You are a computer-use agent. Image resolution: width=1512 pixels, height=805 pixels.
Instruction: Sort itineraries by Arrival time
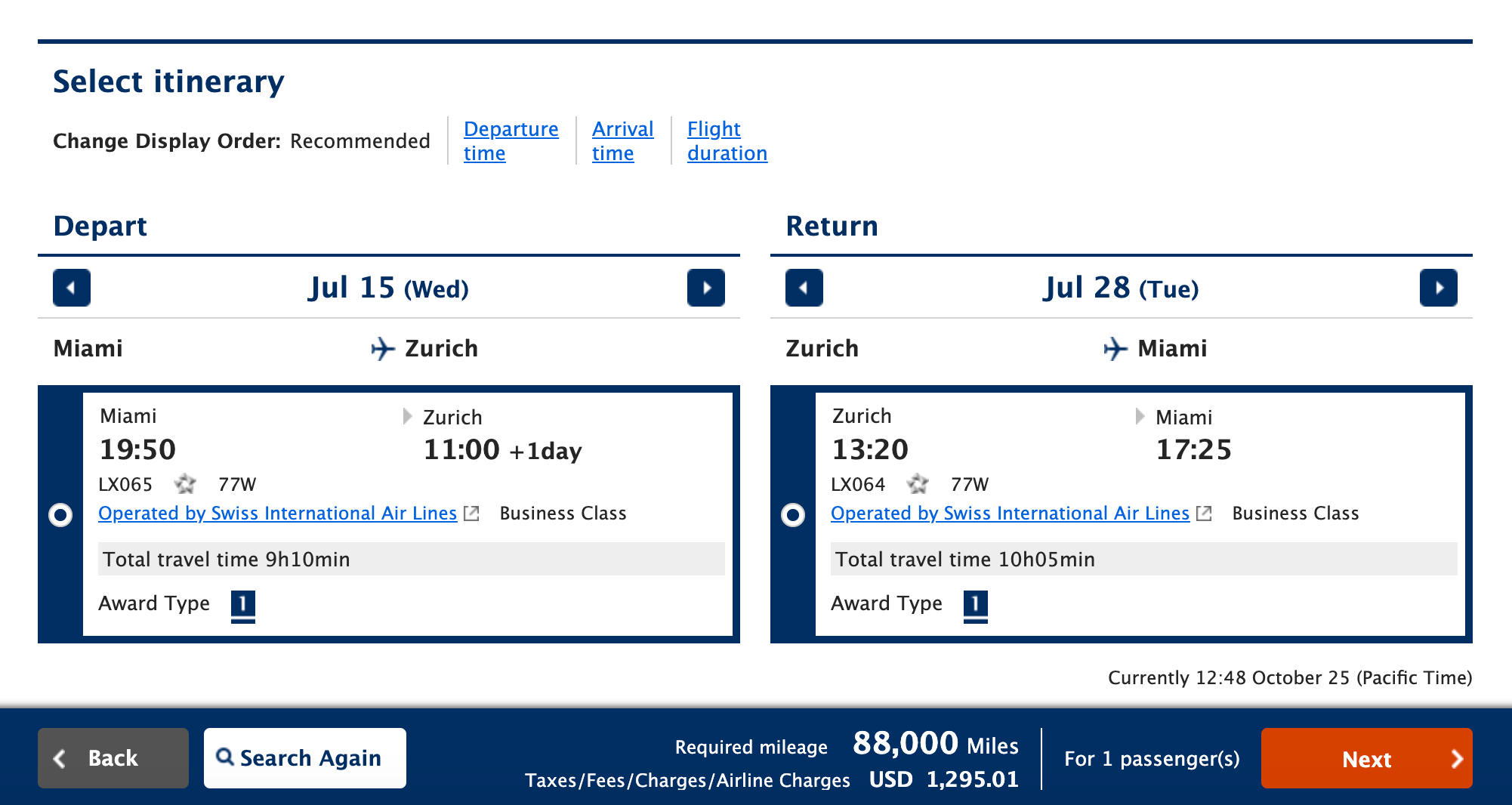pos(622,141)
